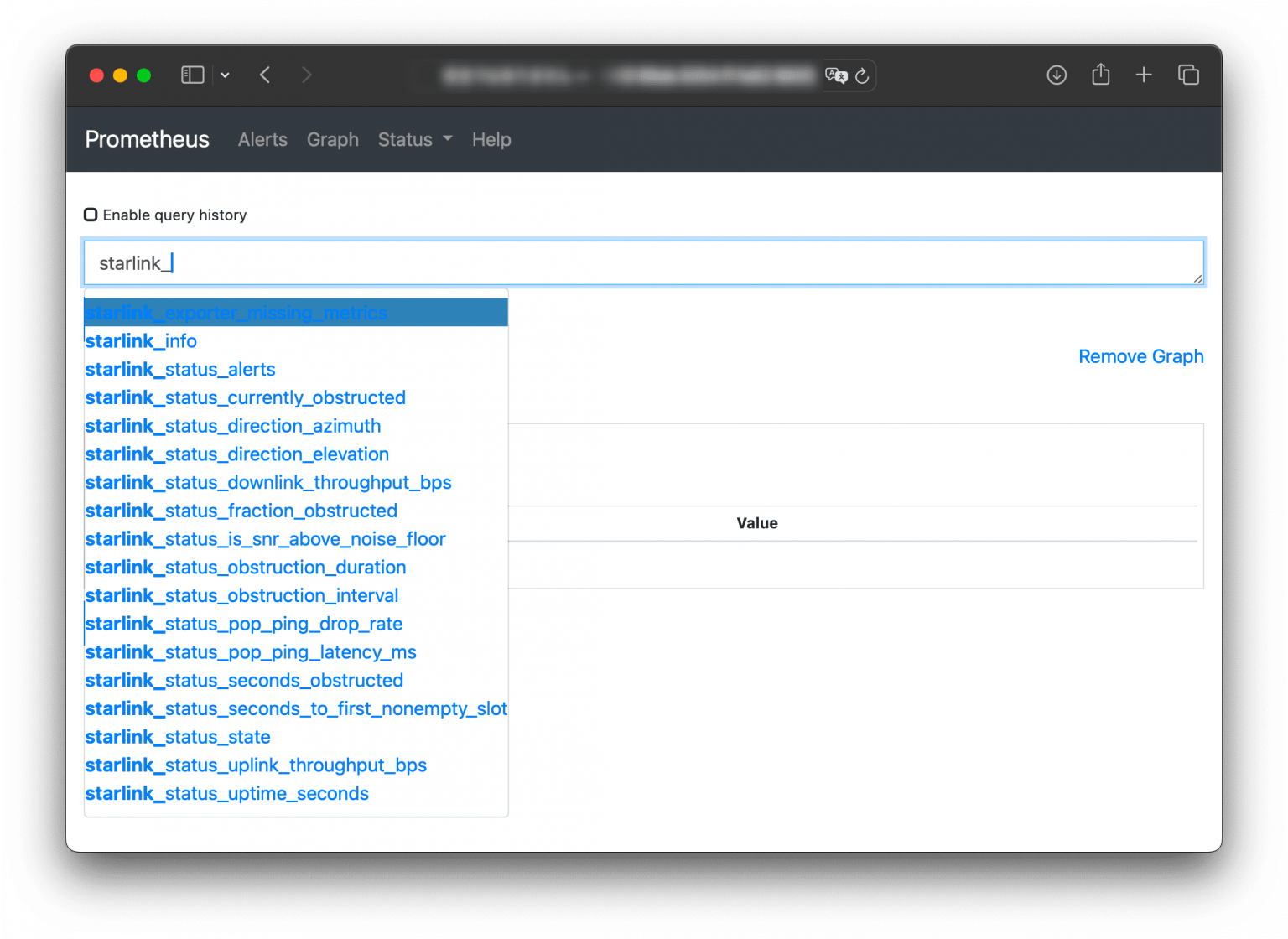Click inside the query expression input field
Viewport: 1288px width, 939px height.
[x=587, y=262]
